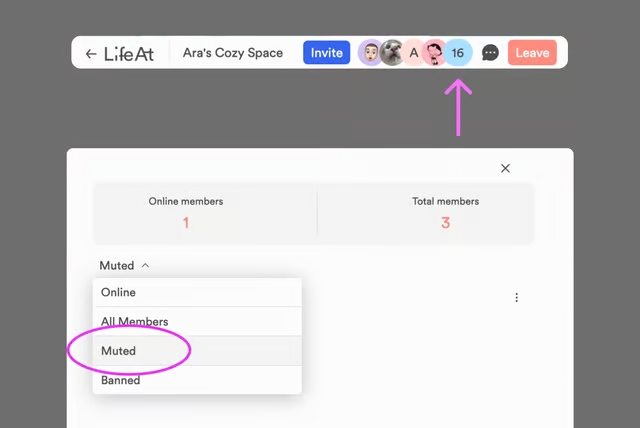Click the back arrow beside LifeAt

(91, 53)
